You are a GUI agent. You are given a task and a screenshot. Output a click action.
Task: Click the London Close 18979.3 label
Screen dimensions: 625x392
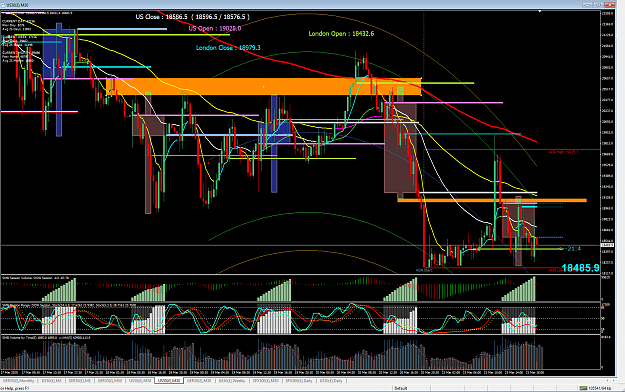[x=228, y=47]
